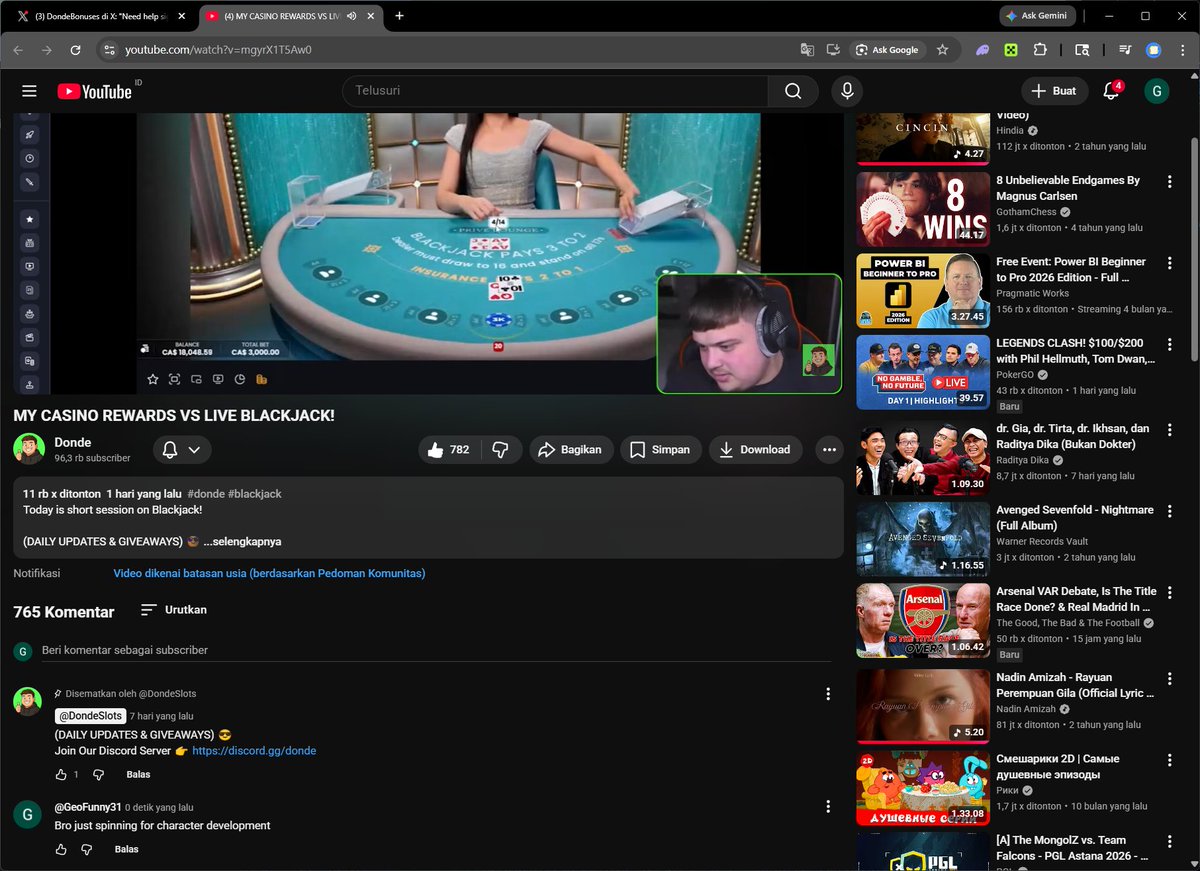This screenshot has height=871, width=1200.
Task: Like the pinned @DondeSlots comment
Action: click(61, 775)
